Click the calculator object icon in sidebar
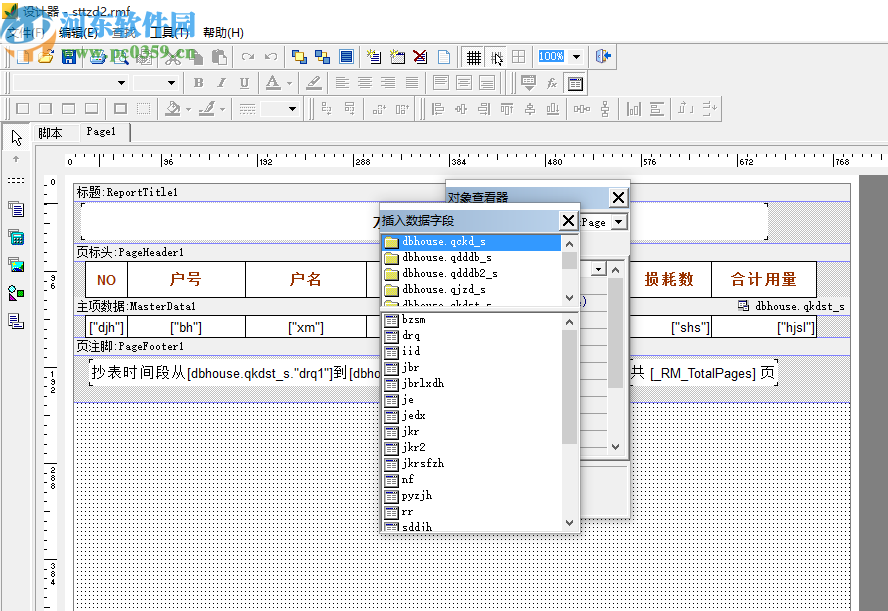Viewport: 888px width, 611px height. [16, 237]
